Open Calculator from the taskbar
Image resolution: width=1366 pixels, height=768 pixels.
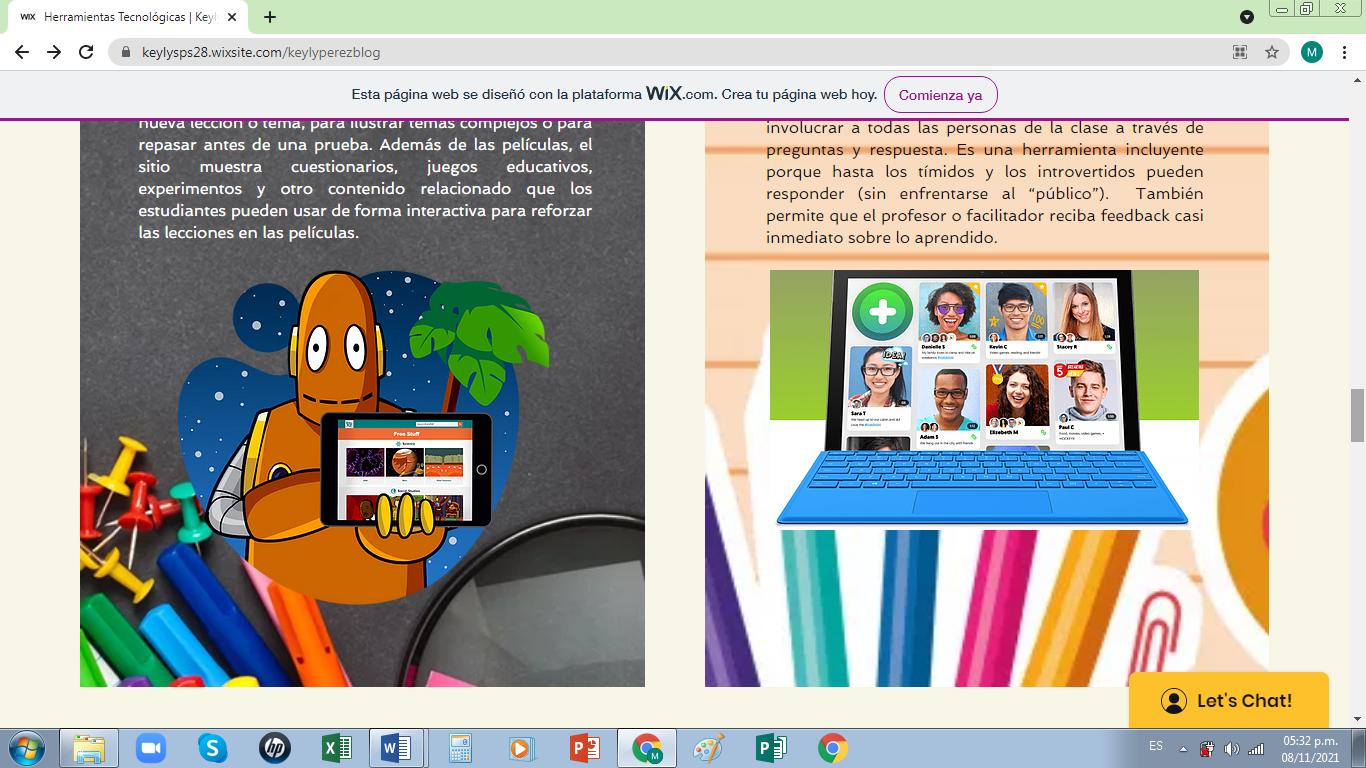460,748
